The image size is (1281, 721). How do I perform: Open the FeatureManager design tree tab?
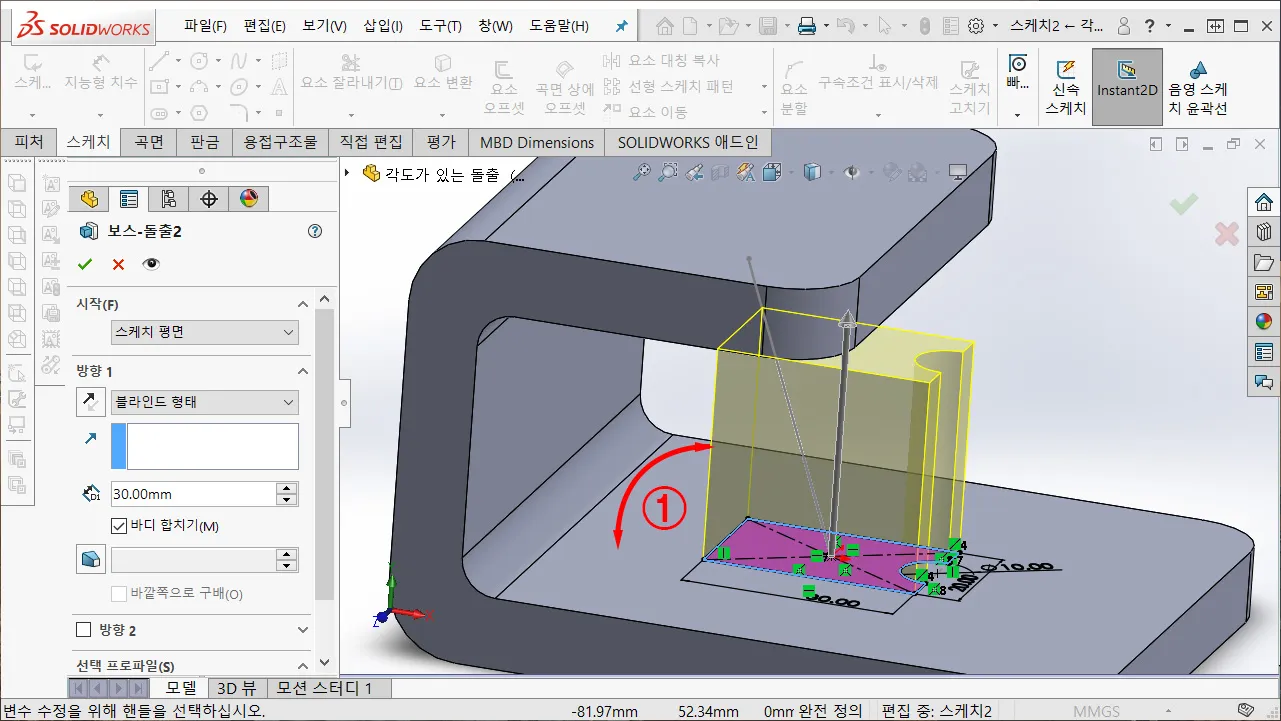(x=88, y=198)
